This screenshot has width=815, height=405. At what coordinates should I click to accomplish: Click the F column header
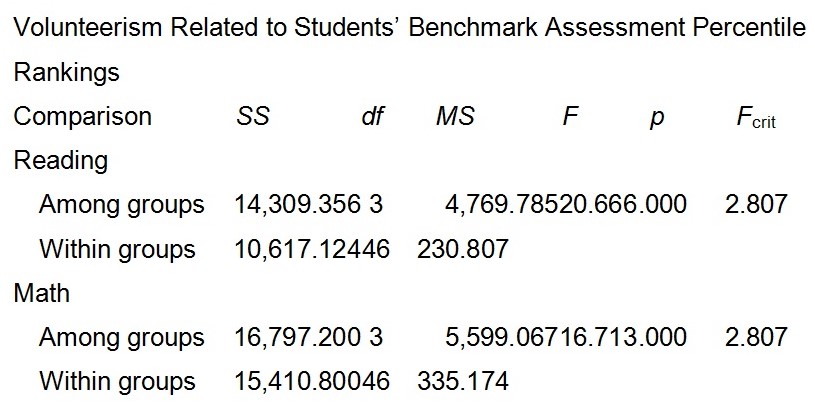570,117
